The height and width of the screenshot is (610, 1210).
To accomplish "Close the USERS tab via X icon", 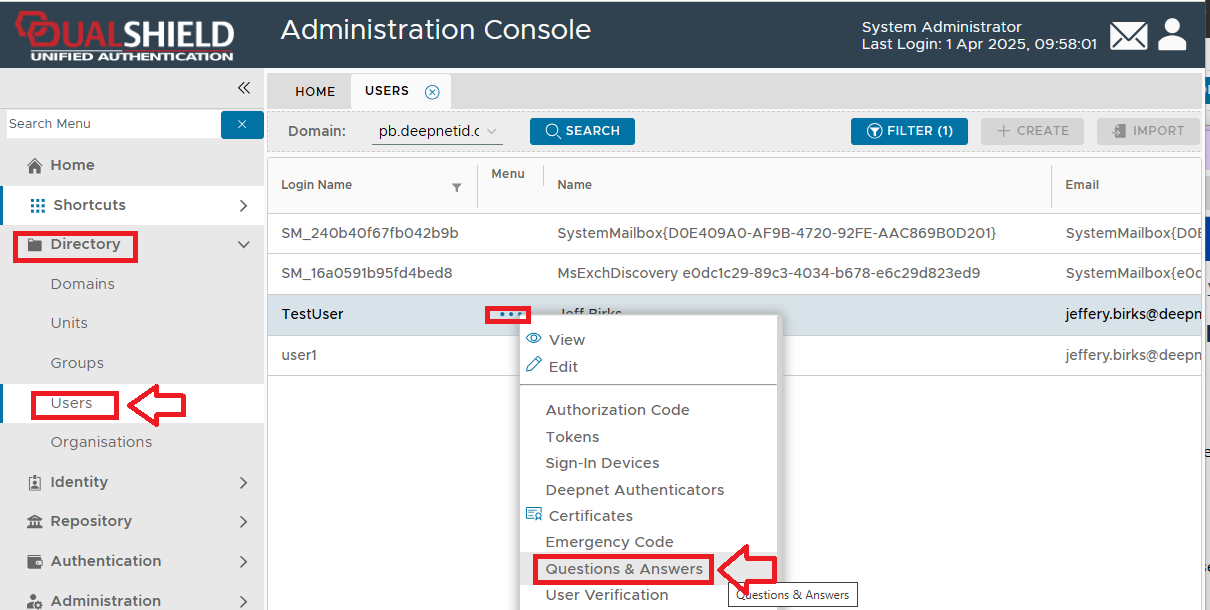I will click(432, 92).
